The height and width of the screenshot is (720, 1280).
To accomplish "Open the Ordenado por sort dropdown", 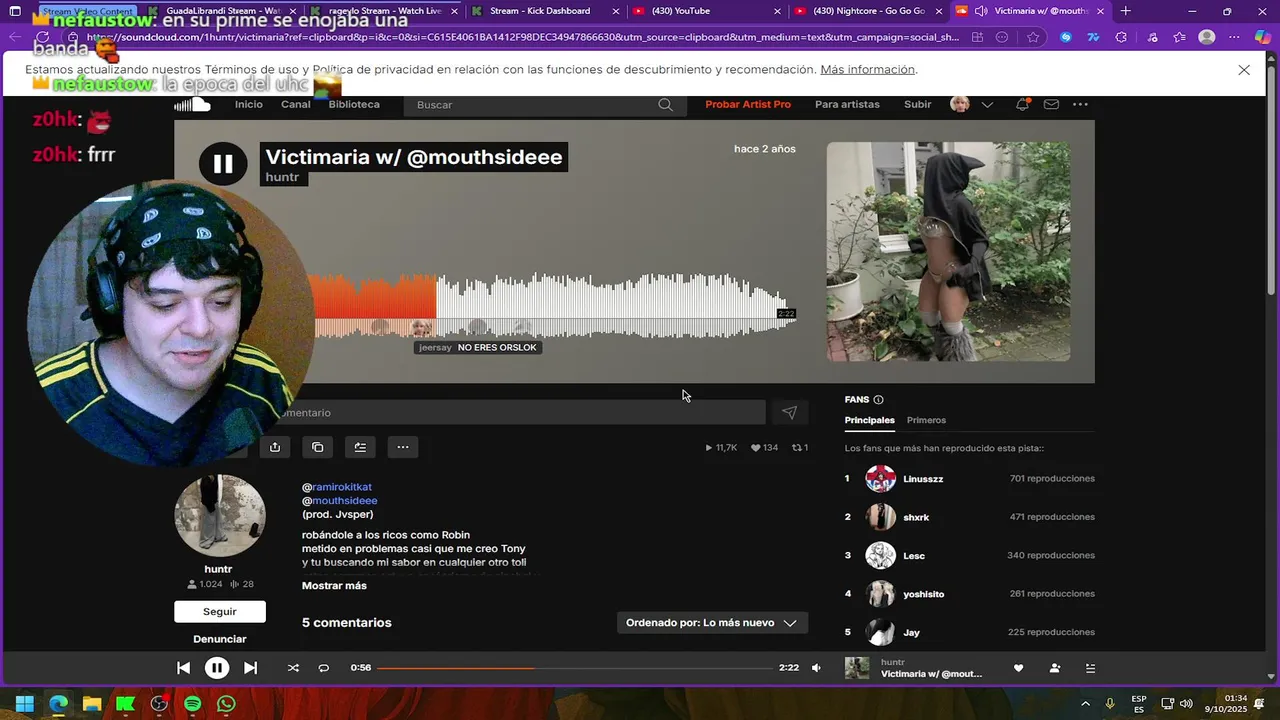I will point(712,623).
